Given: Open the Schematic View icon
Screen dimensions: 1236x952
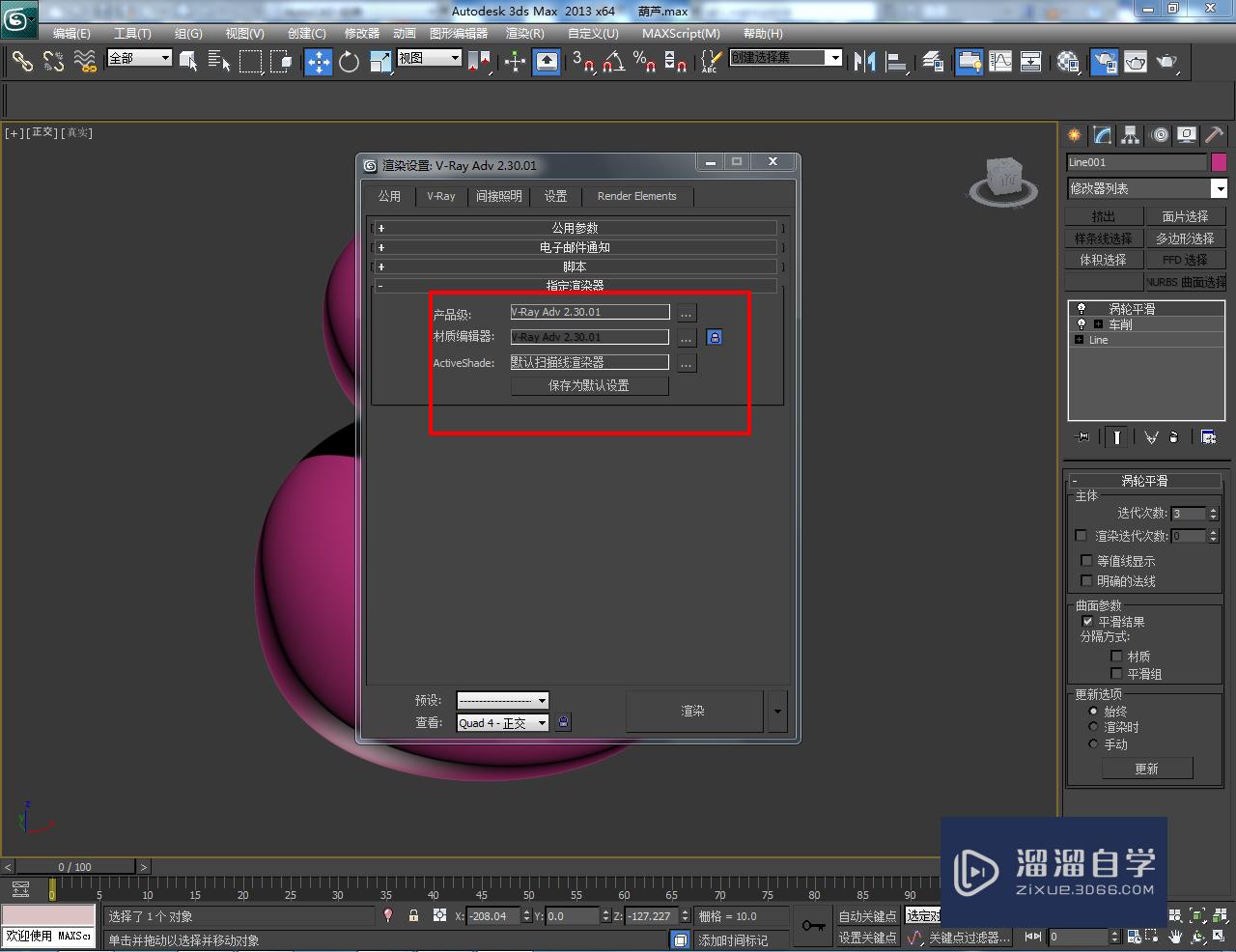Looking at the screenshot, I should 1031,62.
